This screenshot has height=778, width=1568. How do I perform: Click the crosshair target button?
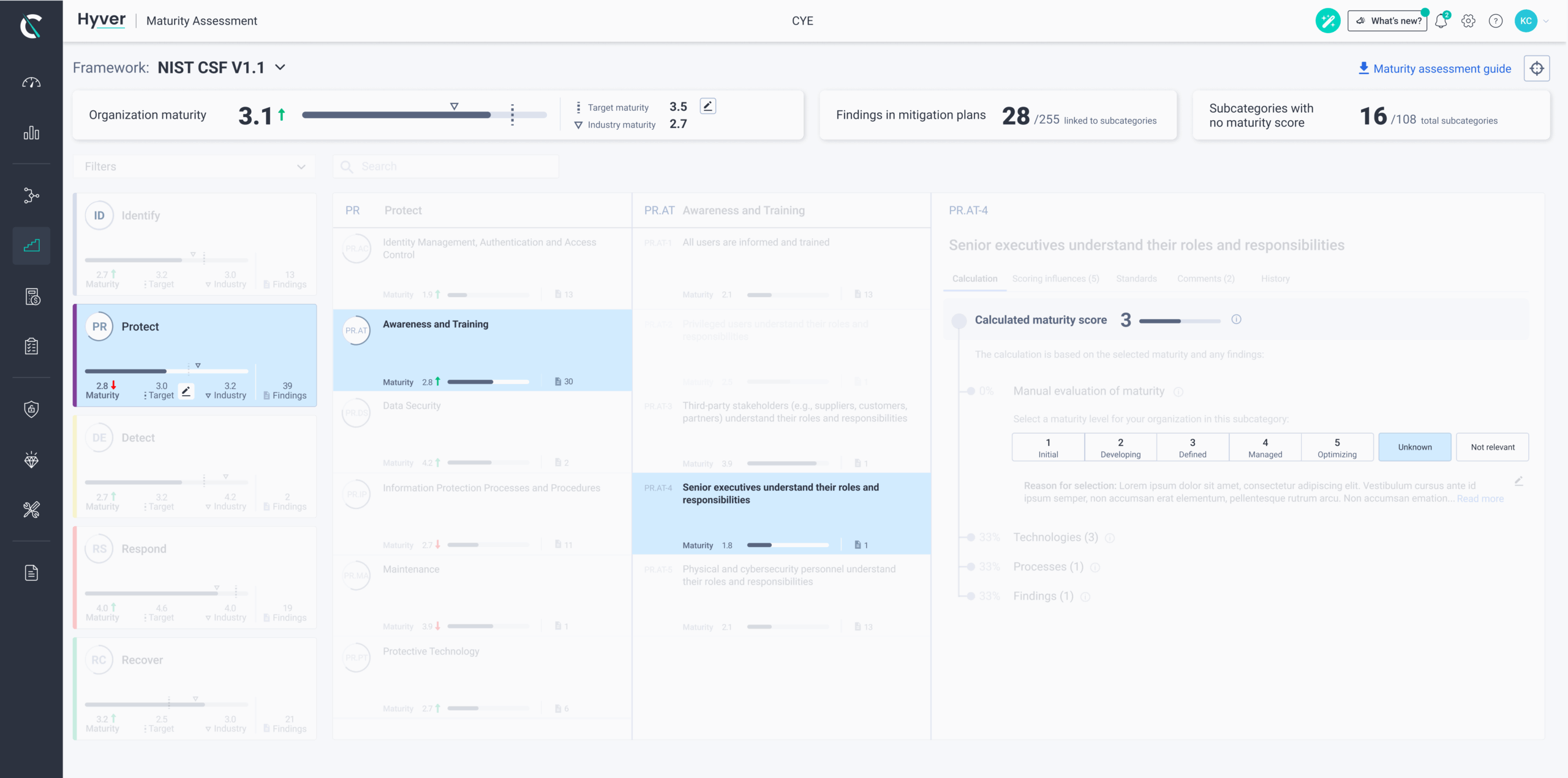click(x=1537, y=69)
